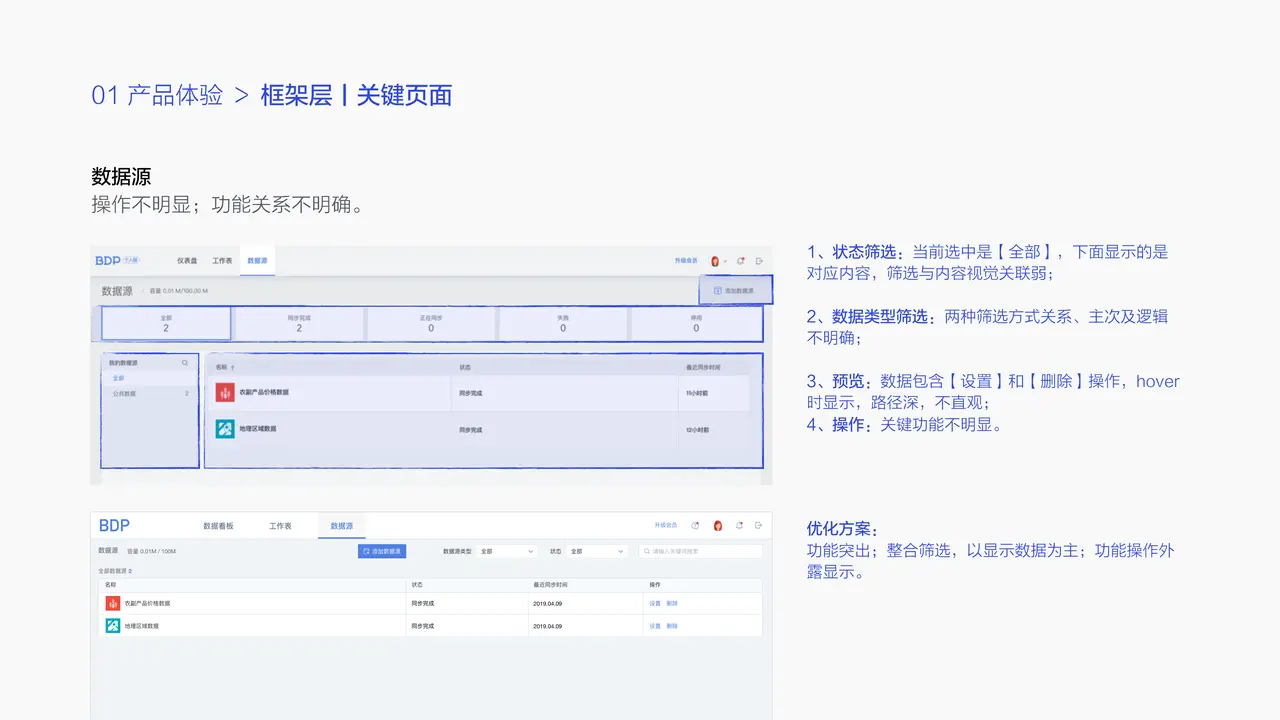The height and width of the screenshot is (720, 1280).
Task: Select 全部 in the 我的数据源 sidebar
Action: point(119,379)
